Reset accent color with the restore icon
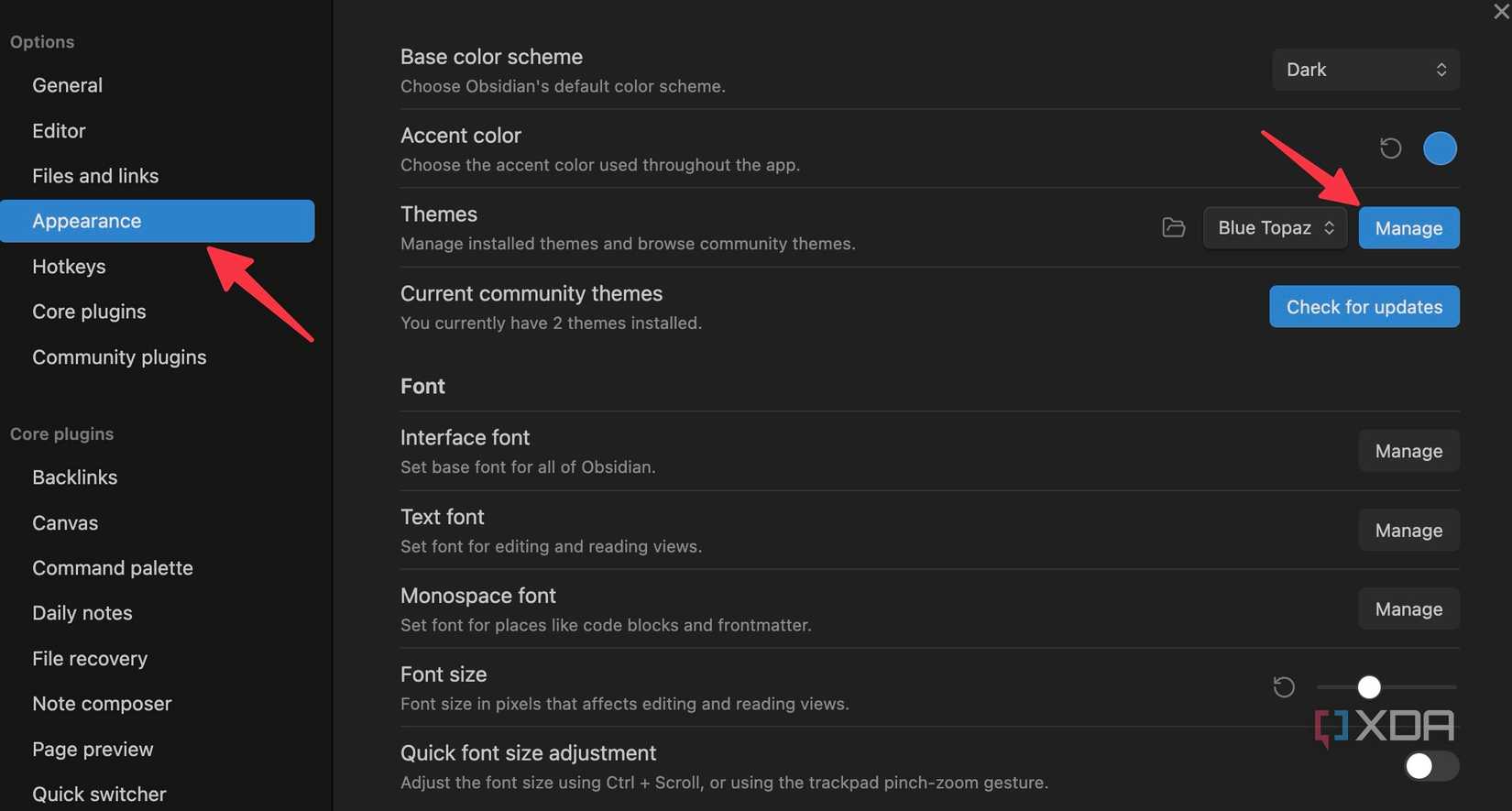Screen dimensions: 1512x811 point(1390,148)
